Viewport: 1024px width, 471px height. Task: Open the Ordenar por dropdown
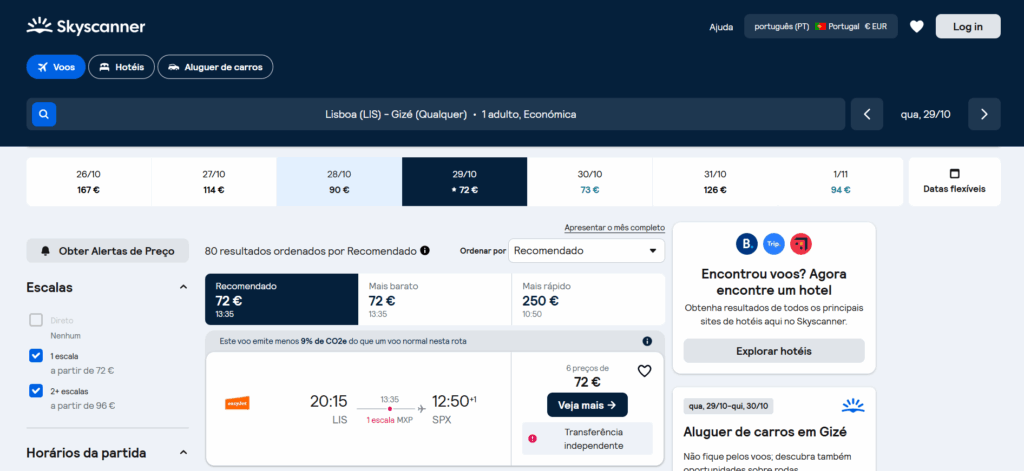pyautogui.click(x=586, y=250)
